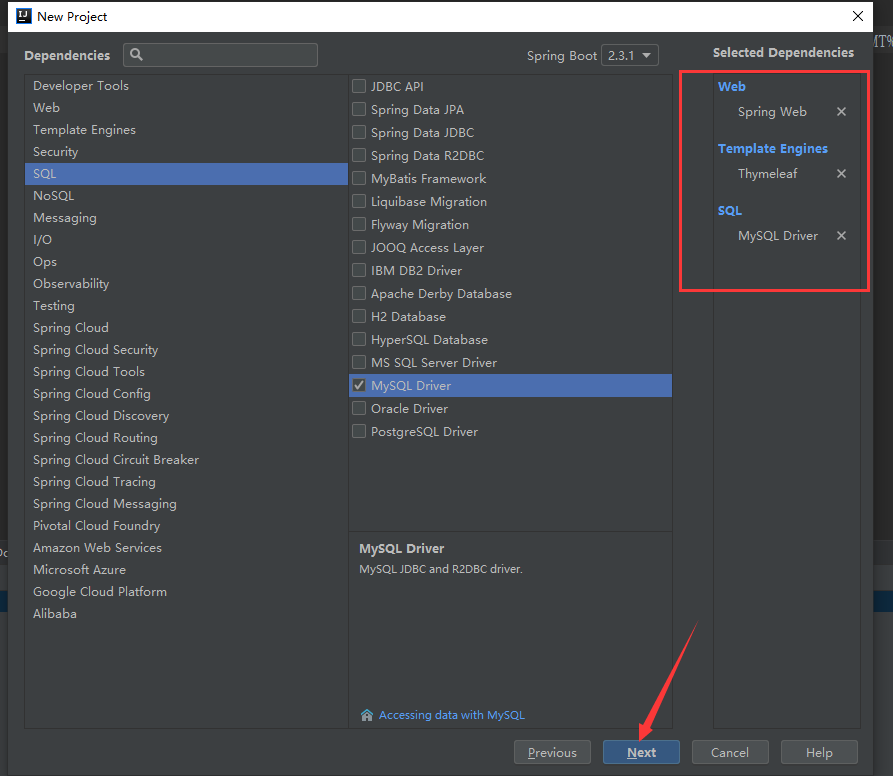Focus the dependencies search field

(220, 55)
